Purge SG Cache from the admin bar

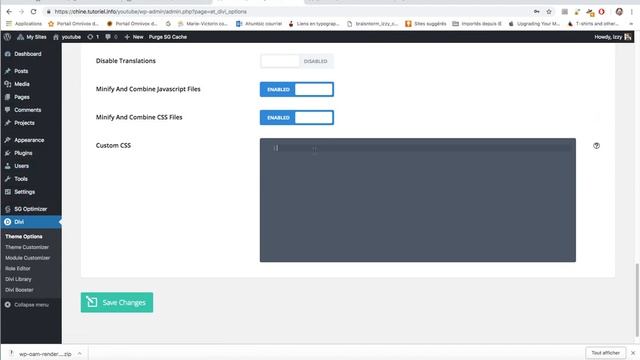click(168, 37)
